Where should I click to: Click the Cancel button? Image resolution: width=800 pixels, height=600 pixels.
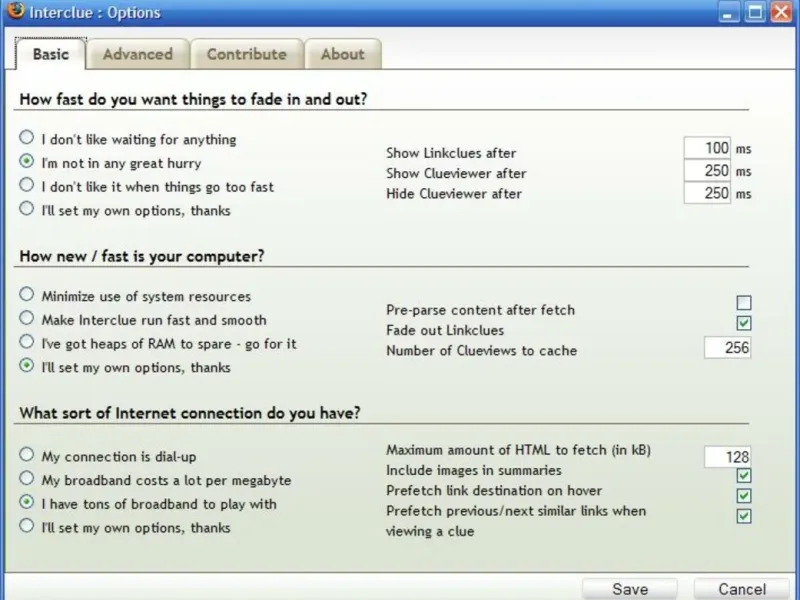[742, 589]
